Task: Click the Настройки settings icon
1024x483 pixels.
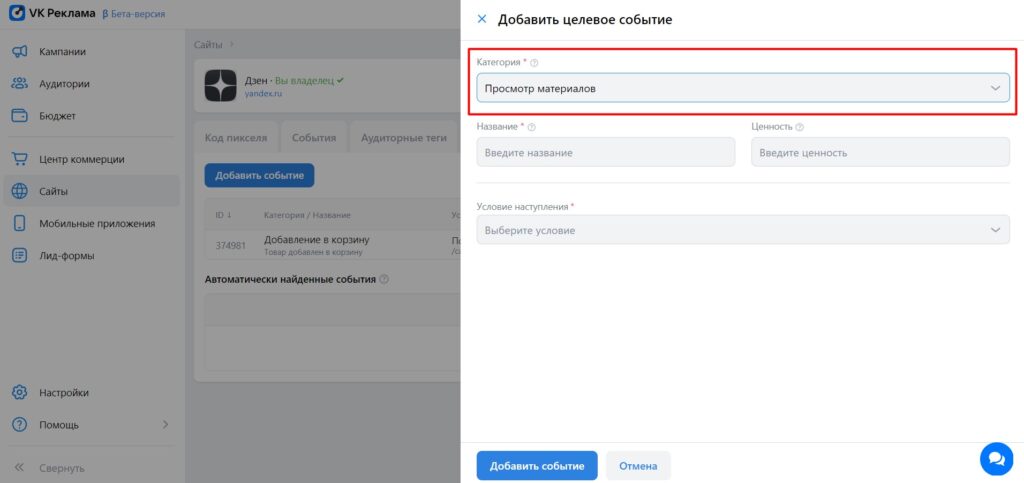Action: [19, 393]
